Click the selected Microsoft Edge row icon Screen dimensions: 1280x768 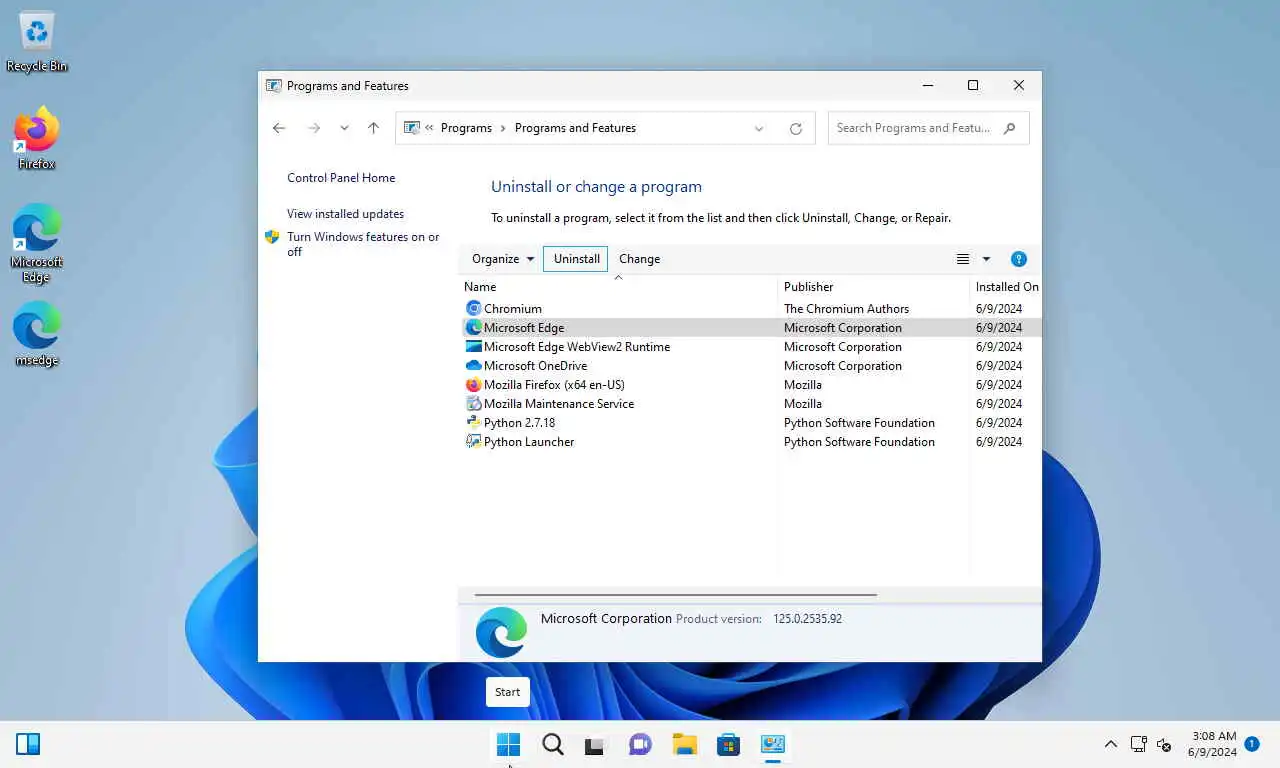point(474,328)
